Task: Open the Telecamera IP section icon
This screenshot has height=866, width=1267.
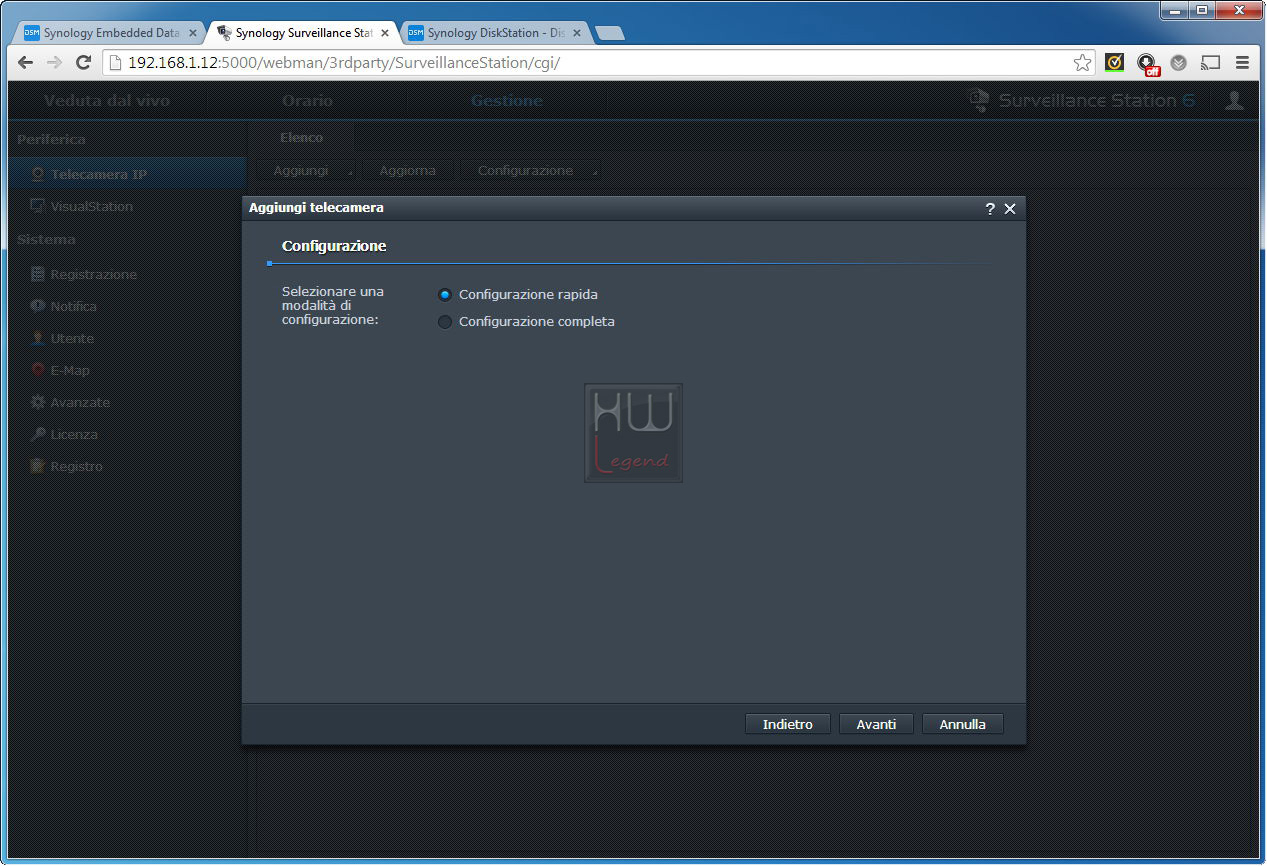Action: coord(37,174)
